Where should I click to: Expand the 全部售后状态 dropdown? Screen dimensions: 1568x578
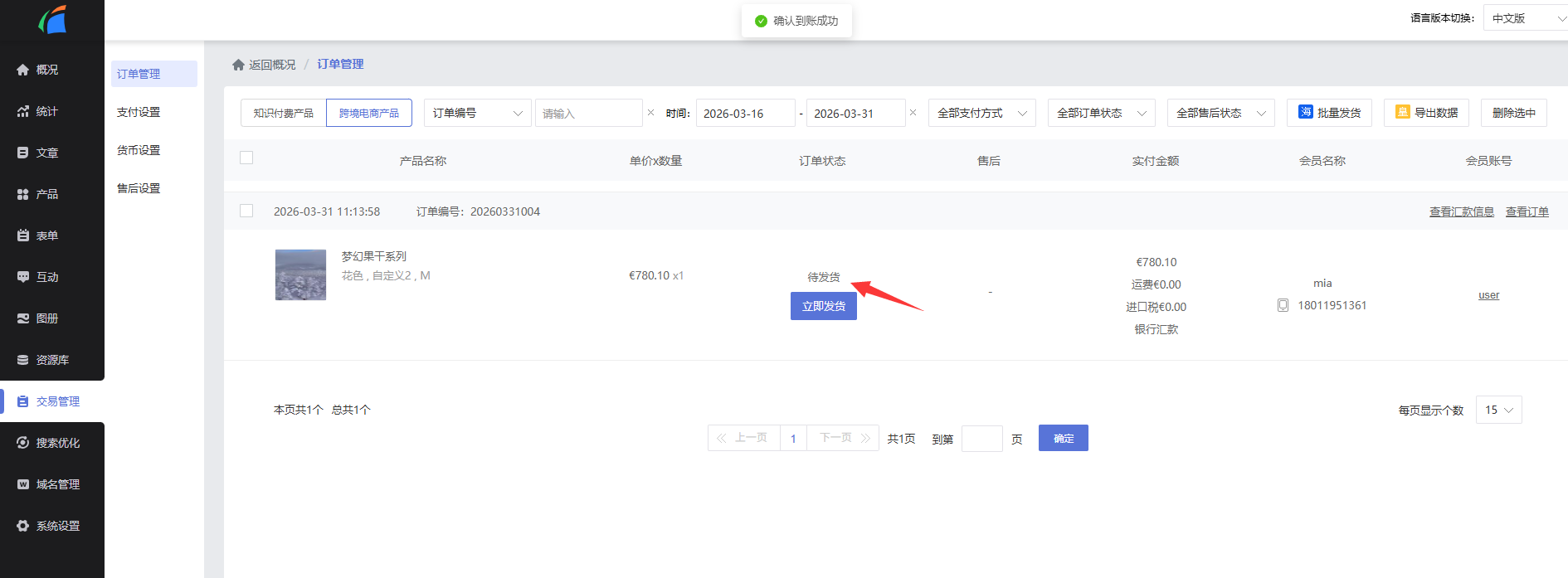click(x=1220, y=113)
